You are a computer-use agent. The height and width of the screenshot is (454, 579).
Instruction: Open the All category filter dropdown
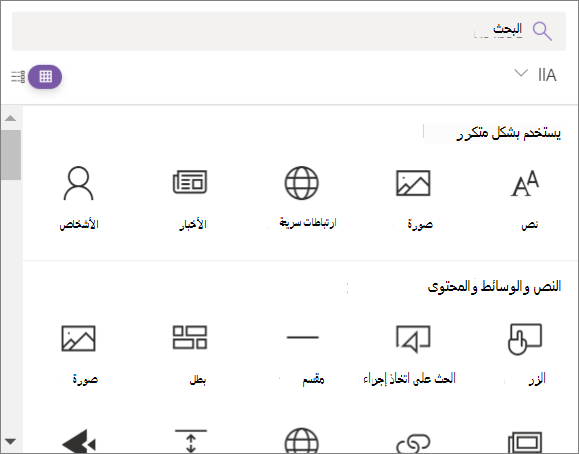pyautogui.click(x=535, y=74)
